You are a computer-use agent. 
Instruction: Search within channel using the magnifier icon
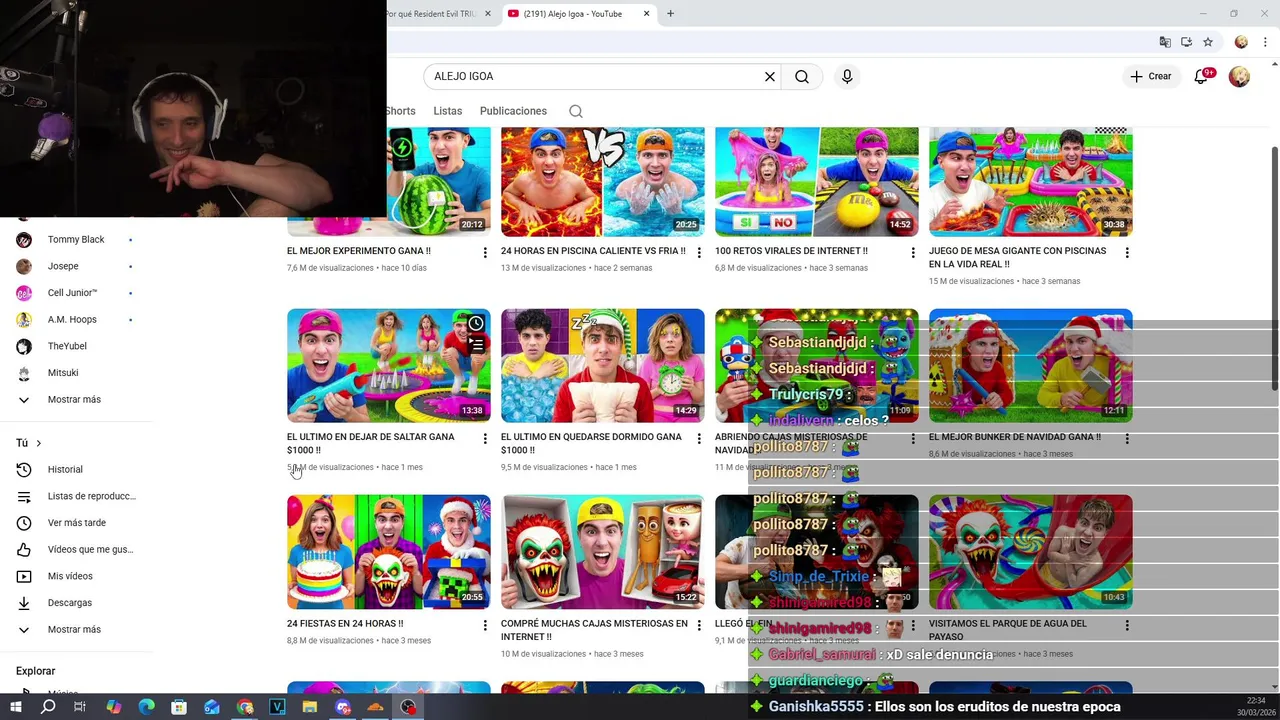tap(576, 111)
